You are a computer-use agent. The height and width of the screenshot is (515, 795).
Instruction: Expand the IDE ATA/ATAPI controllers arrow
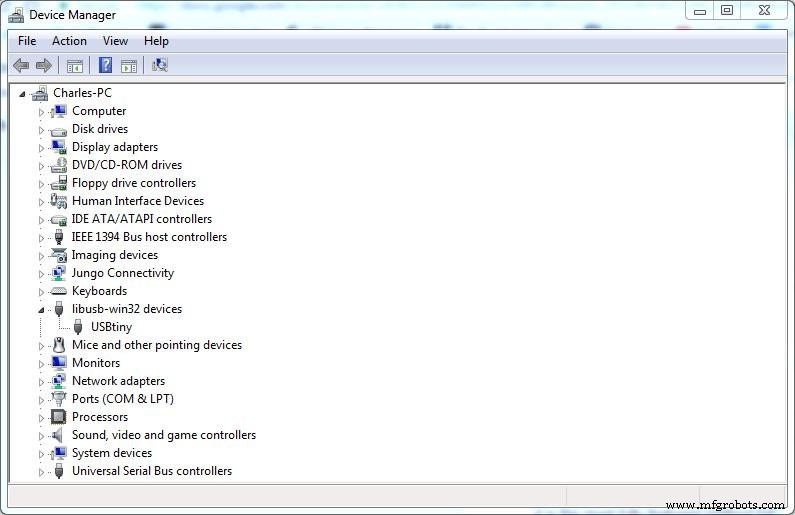(x=42, y=220)
